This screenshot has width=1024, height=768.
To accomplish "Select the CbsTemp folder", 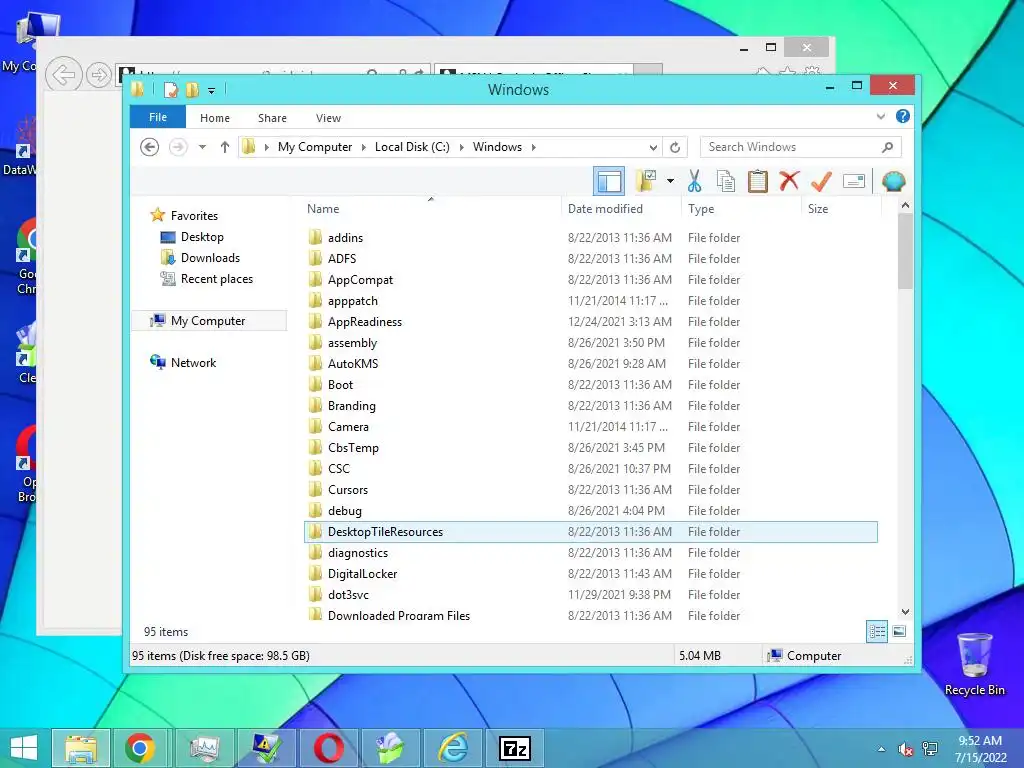I will [590, 447].
